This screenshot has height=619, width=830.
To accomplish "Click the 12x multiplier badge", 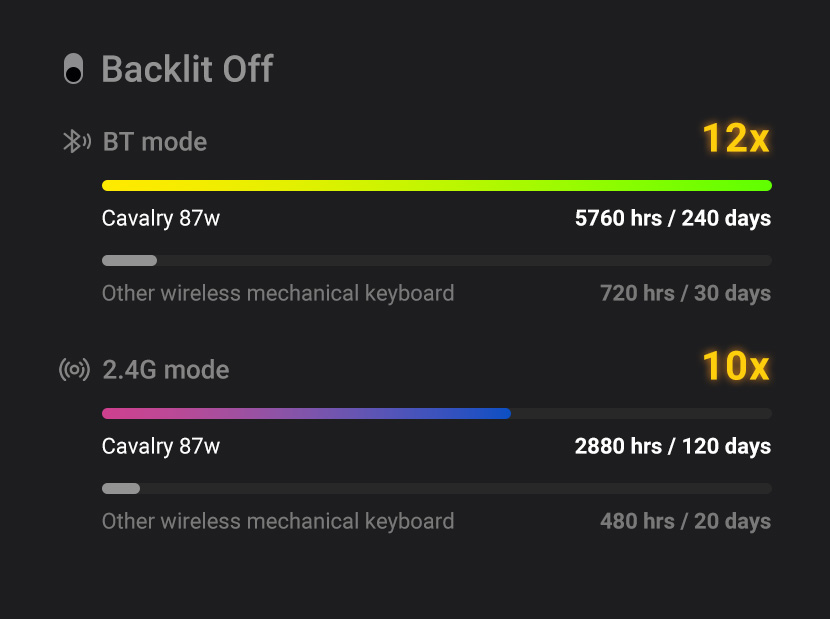I will click(x=735, y=139).
